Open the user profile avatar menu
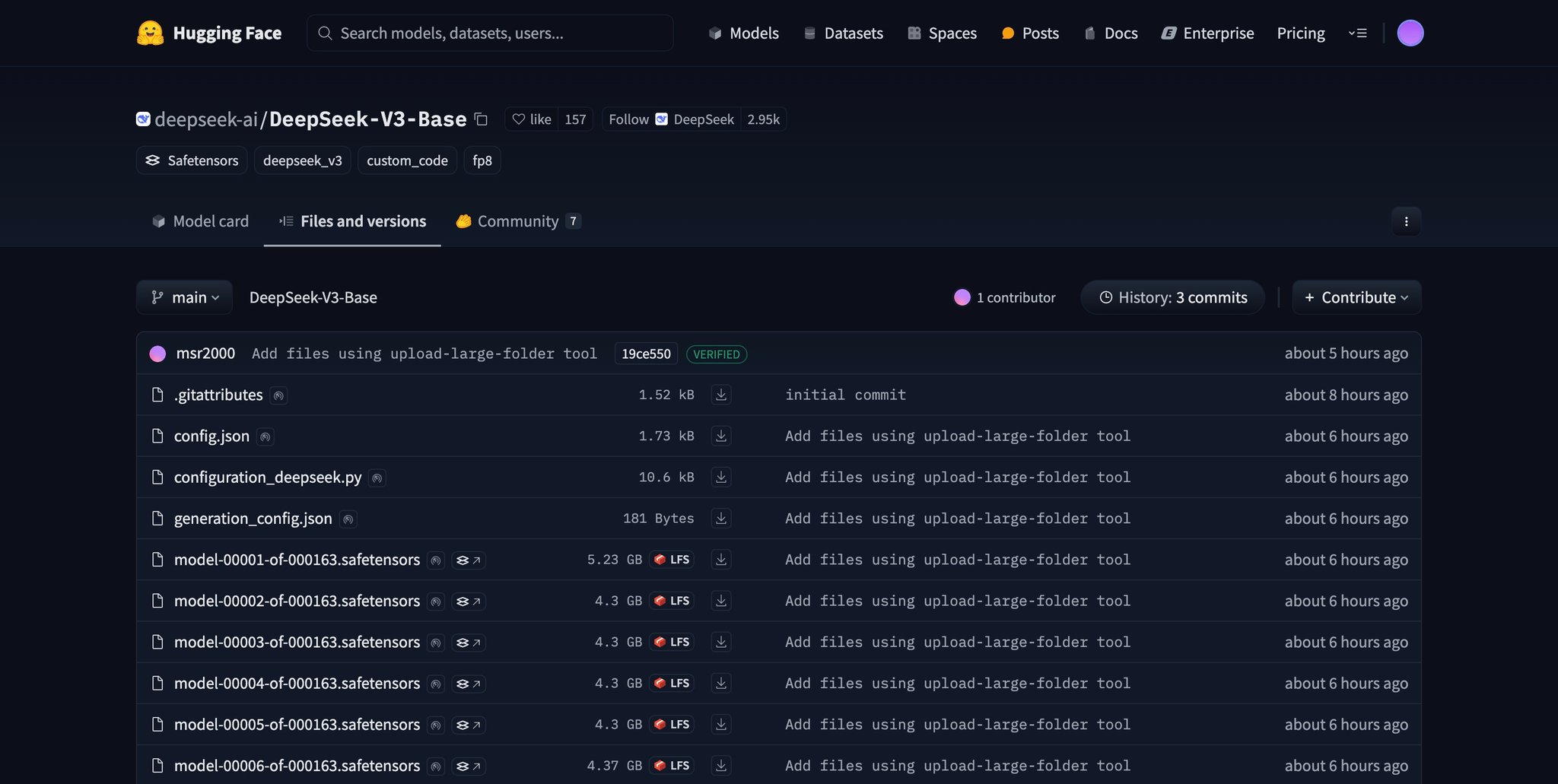This screenshot has width=1558, height=784. 1410,33
